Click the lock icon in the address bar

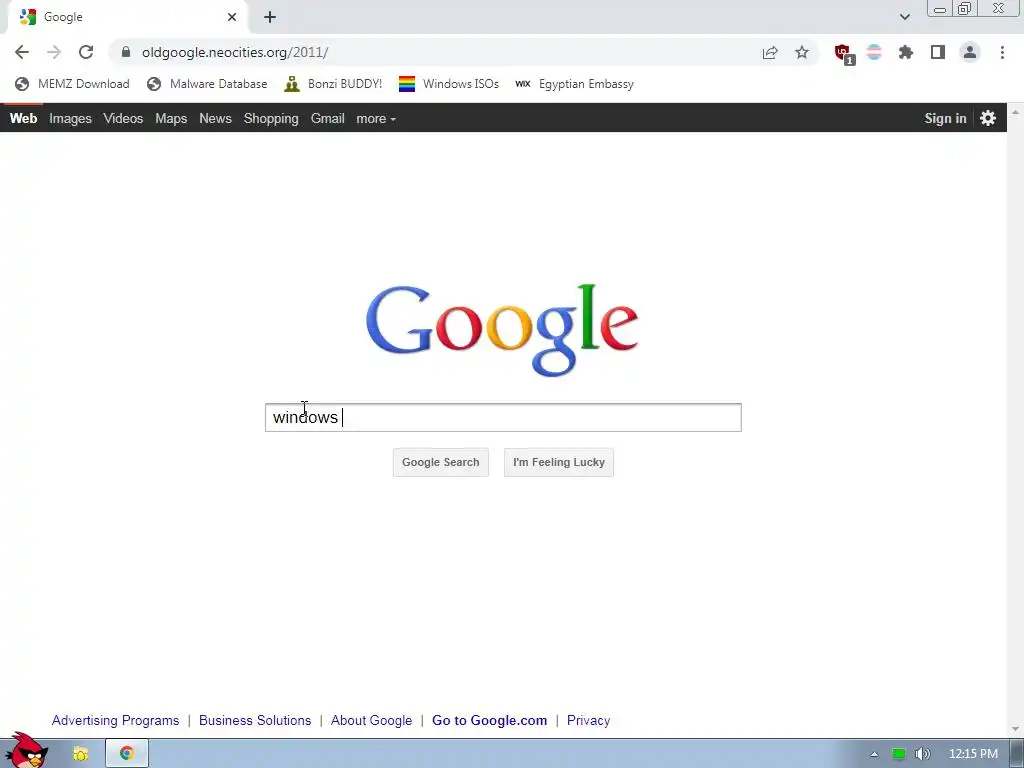[126, 52]
